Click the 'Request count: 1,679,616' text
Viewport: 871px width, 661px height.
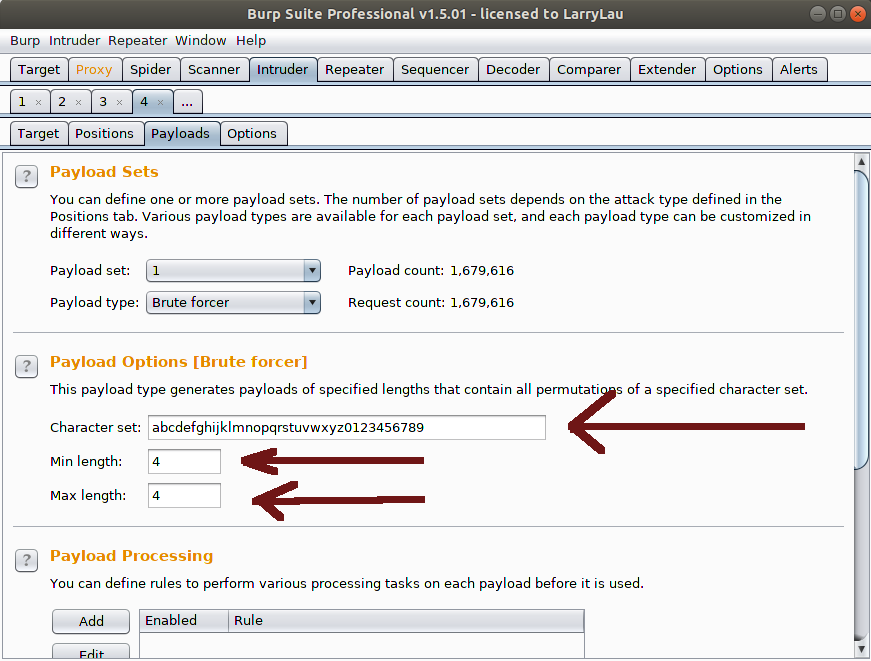pos(431,303)
